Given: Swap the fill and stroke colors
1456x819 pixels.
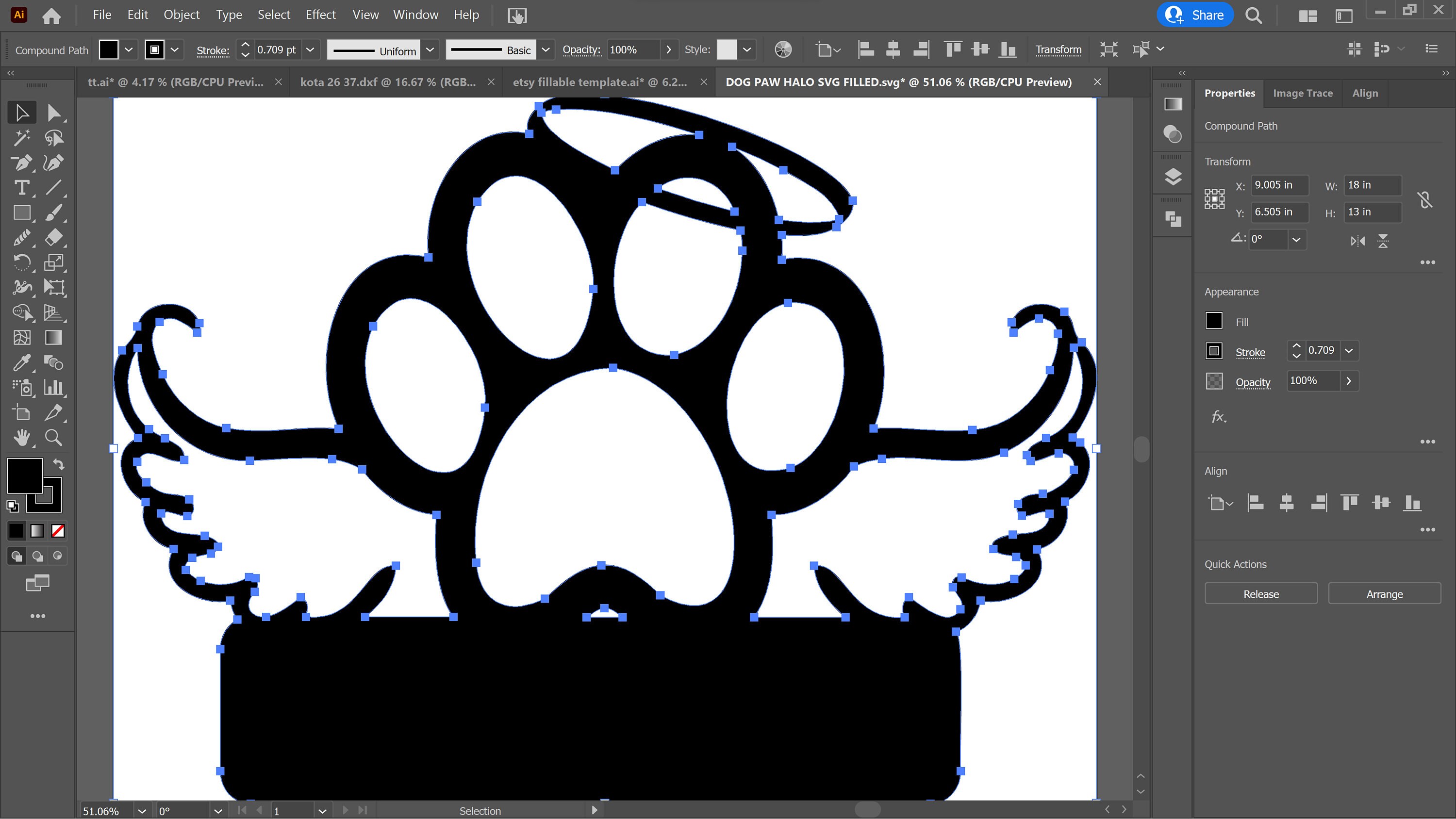Looking at the screenshot, I should point(59,465).
